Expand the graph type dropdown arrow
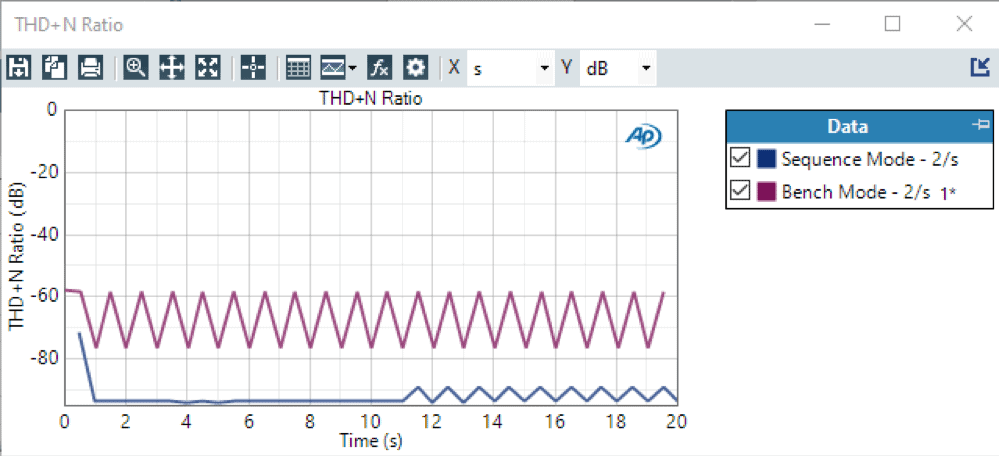 click(x=353, y=69)
